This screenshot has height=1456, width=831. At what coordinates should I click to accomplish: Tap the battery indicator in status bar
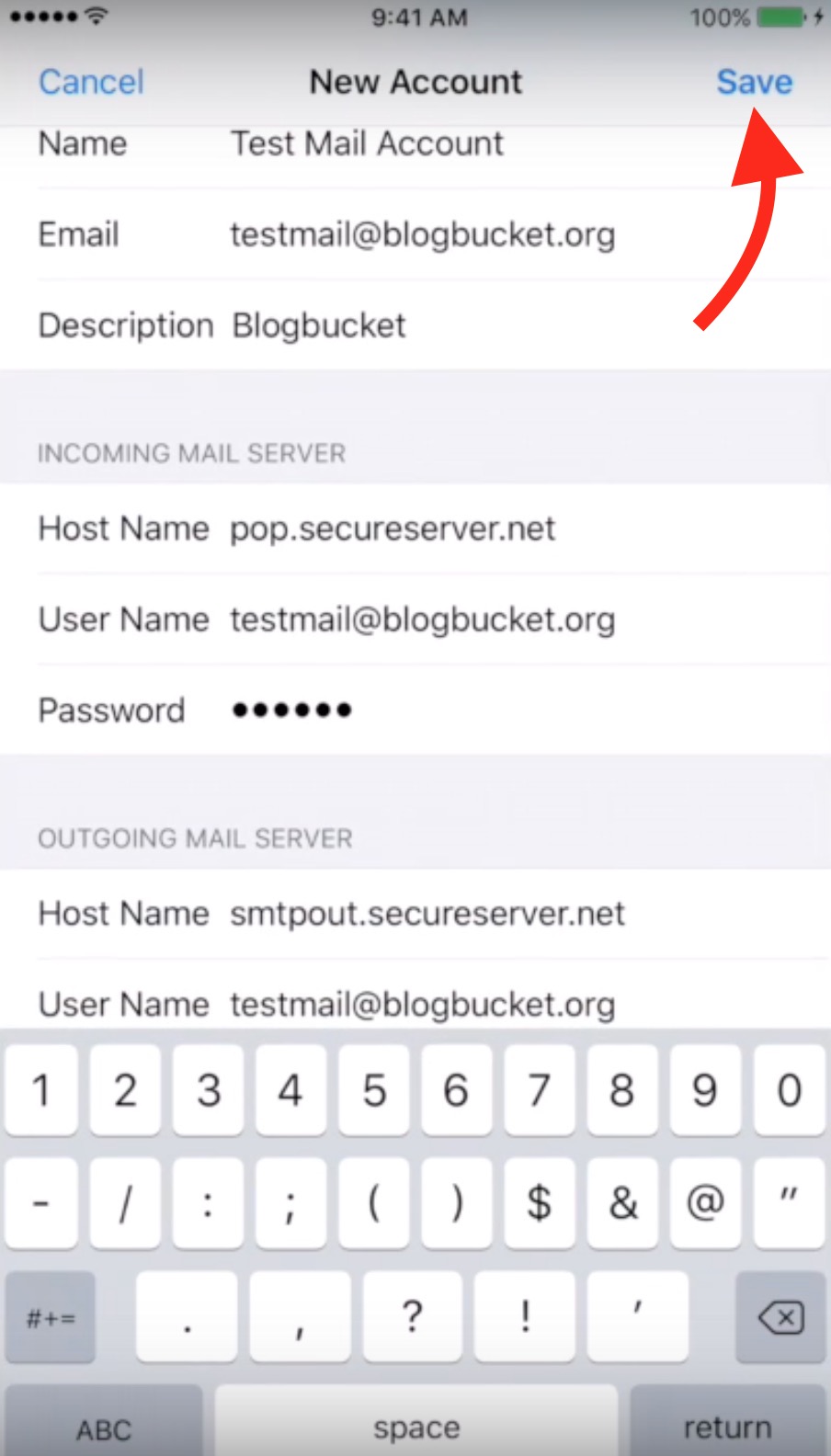point(781,17)
